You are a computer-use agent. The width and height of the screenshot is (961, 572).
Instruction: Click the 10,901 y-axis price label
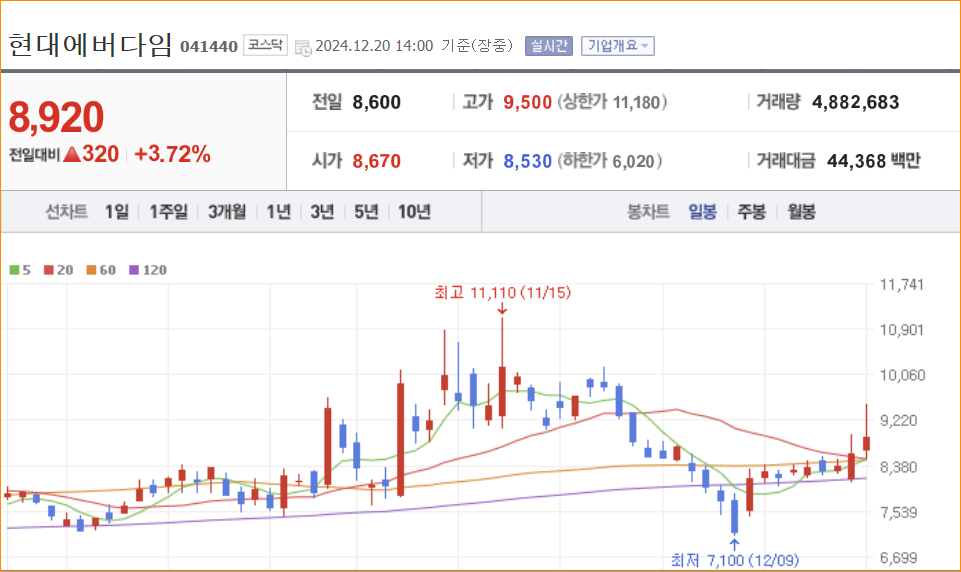902,330
